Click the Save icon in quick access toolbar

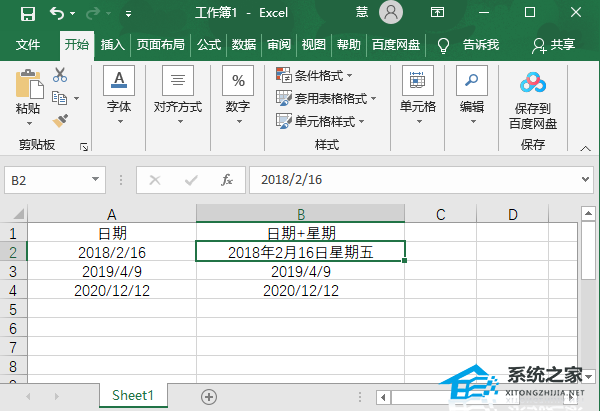(x=28, y=14)
